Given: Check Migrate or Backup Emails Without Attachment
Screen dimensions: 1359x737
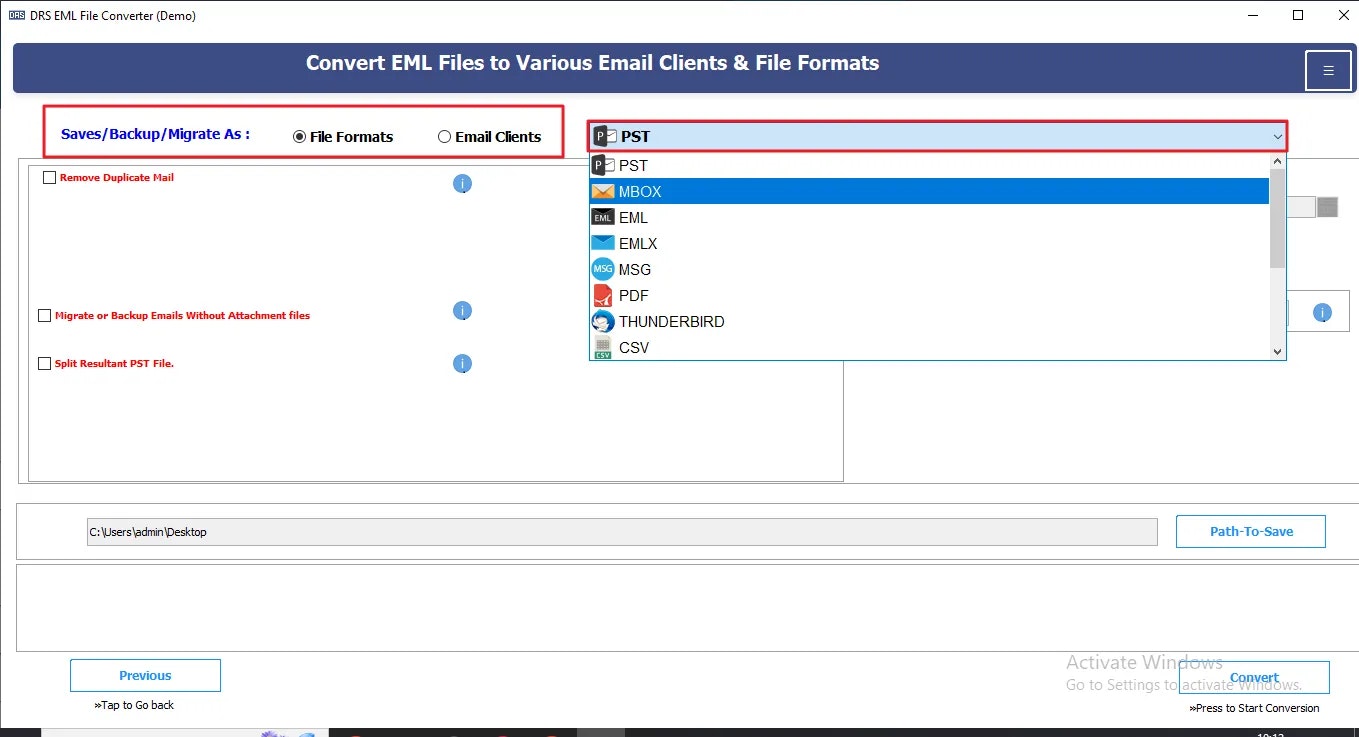Looking at the screenshot, I should tap(44, 315).
